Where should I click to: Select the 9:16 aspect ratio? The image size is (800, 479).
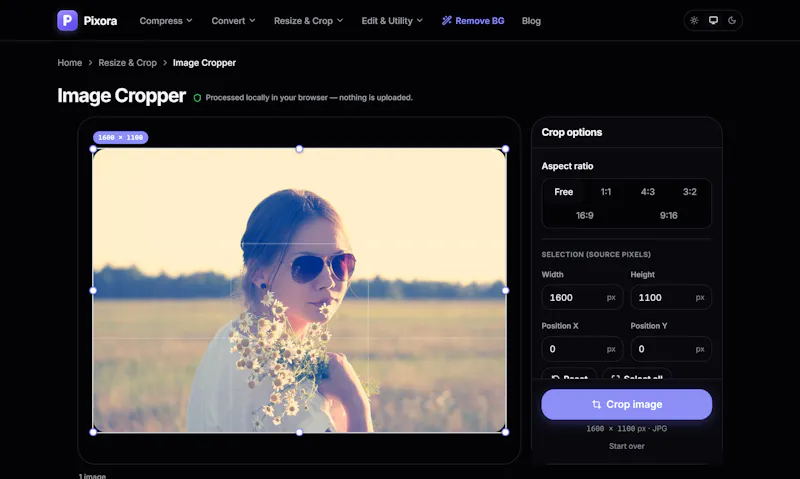click(668, 215)
